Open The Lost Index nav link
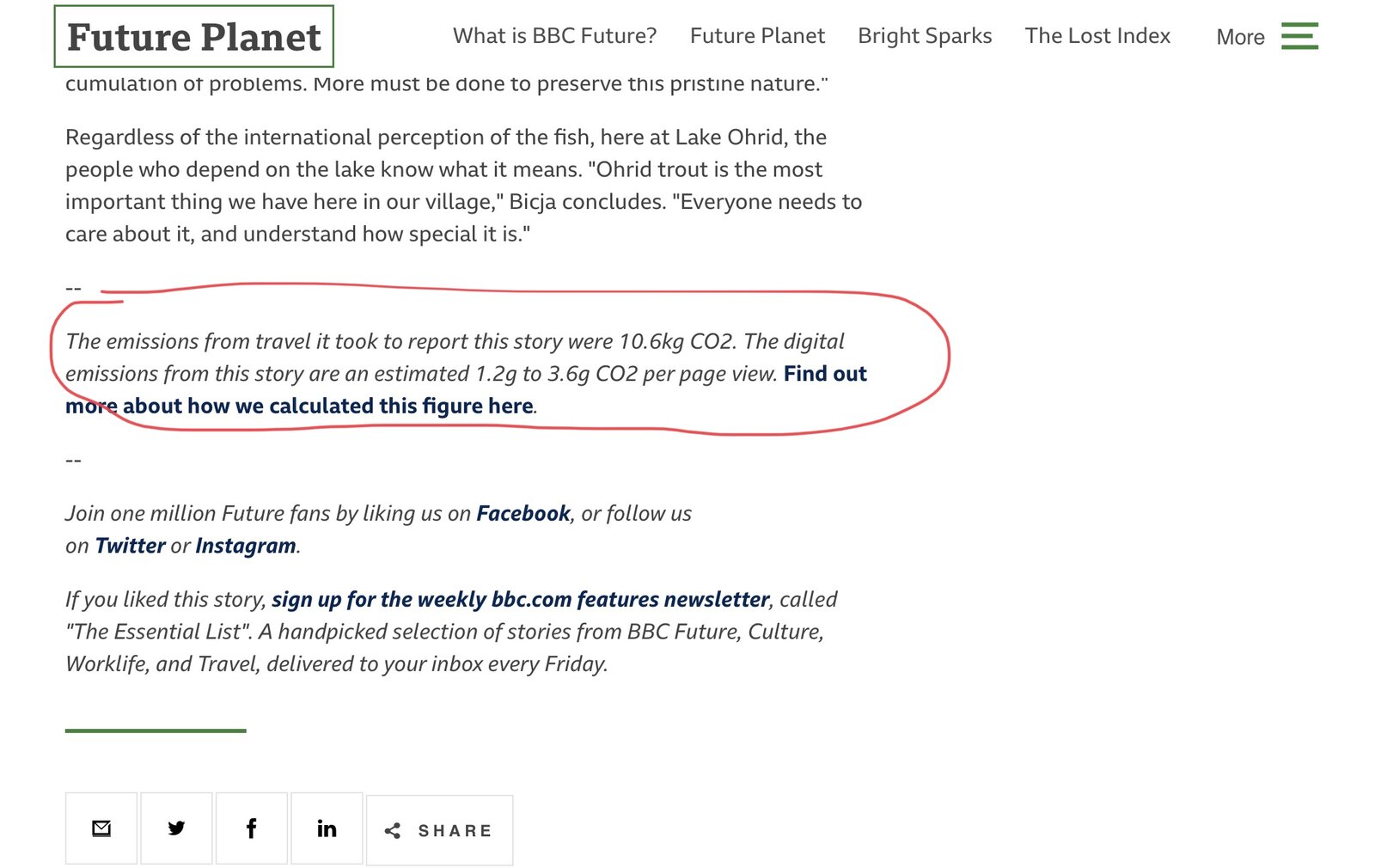 pos(1097,36)
